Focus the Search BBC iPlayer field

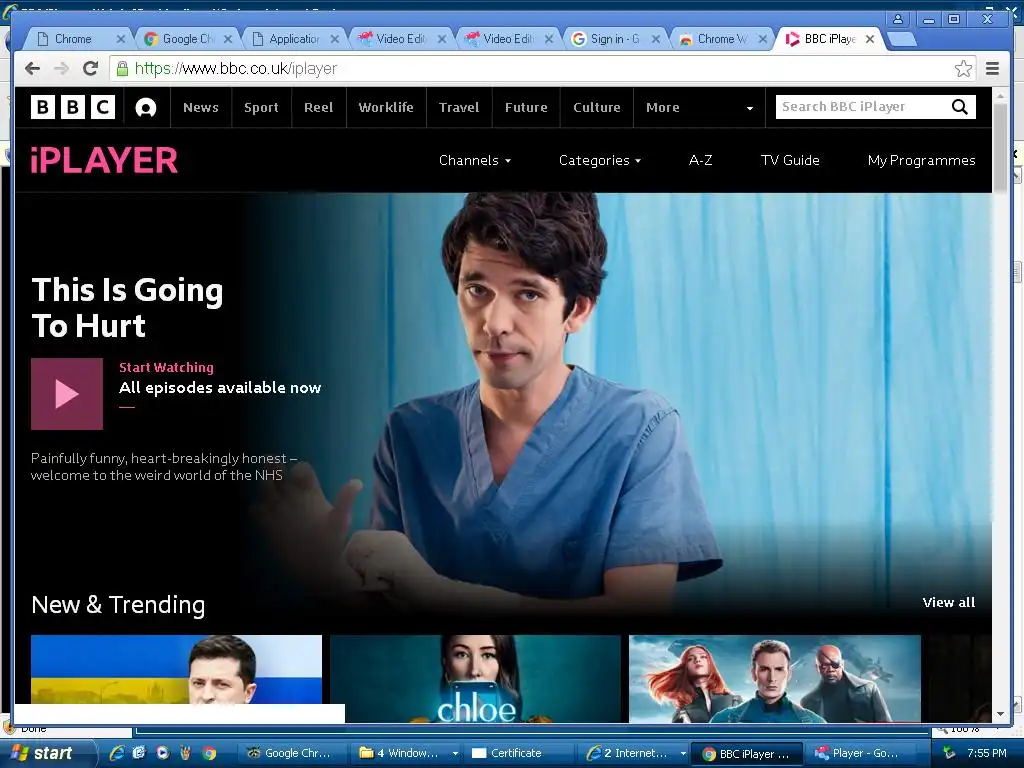pos(862,106)
